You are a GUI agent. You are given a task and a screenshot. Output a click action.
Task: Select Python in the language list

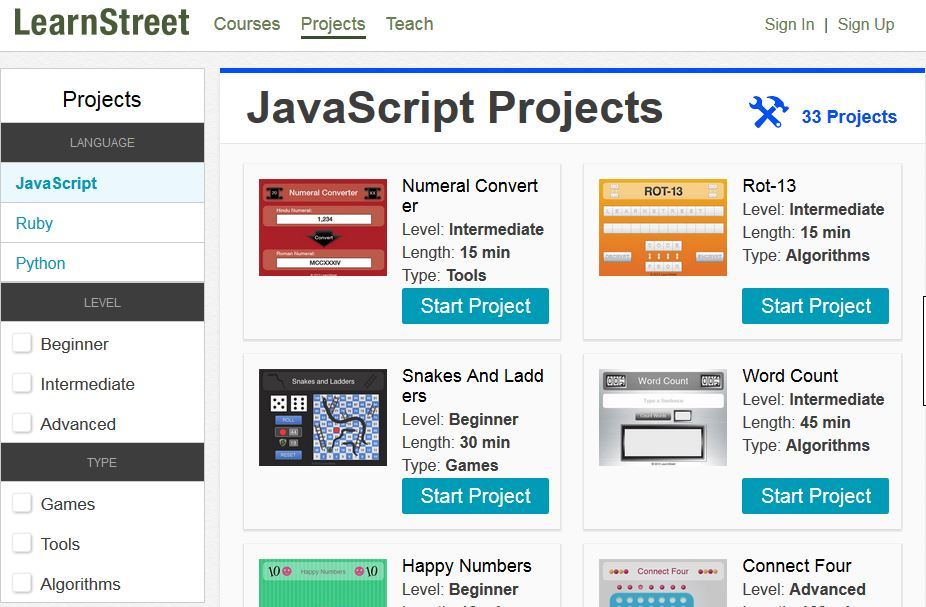(x=103, y=263)
